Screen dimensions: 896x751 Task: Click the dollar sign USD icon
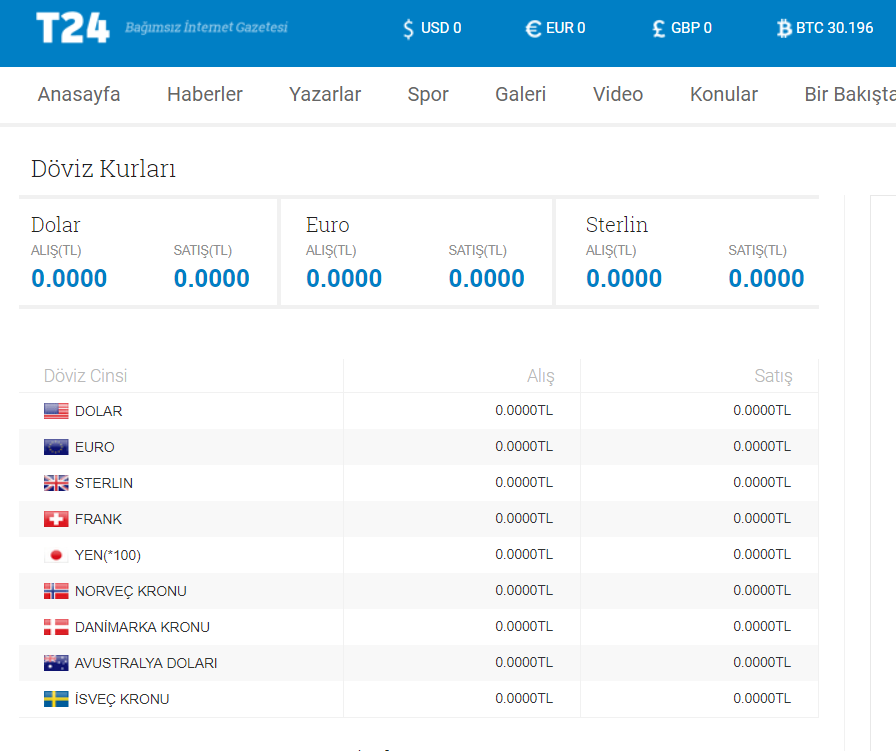tap(408, 28)
